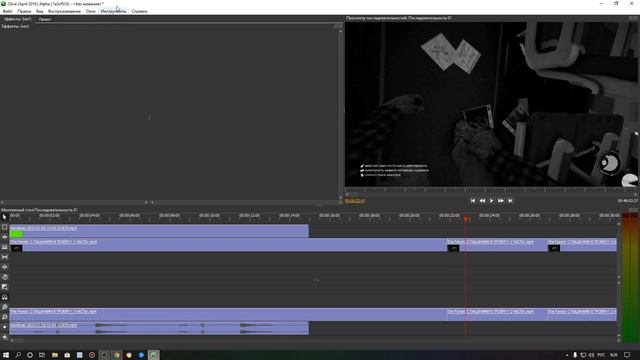Open the Воспроизведение menu
Screen dimensions: 640x360
click(64, 11)
